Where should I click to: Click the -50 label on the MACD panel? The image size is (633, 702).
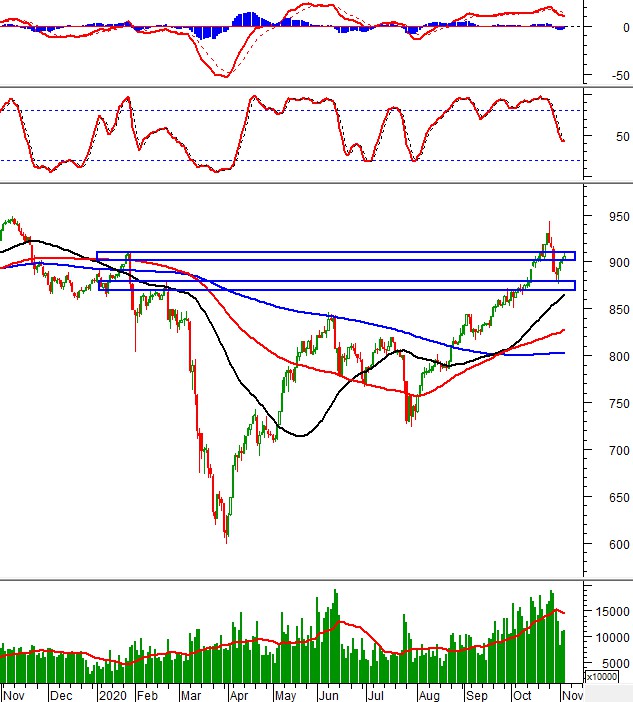[608, 76]
